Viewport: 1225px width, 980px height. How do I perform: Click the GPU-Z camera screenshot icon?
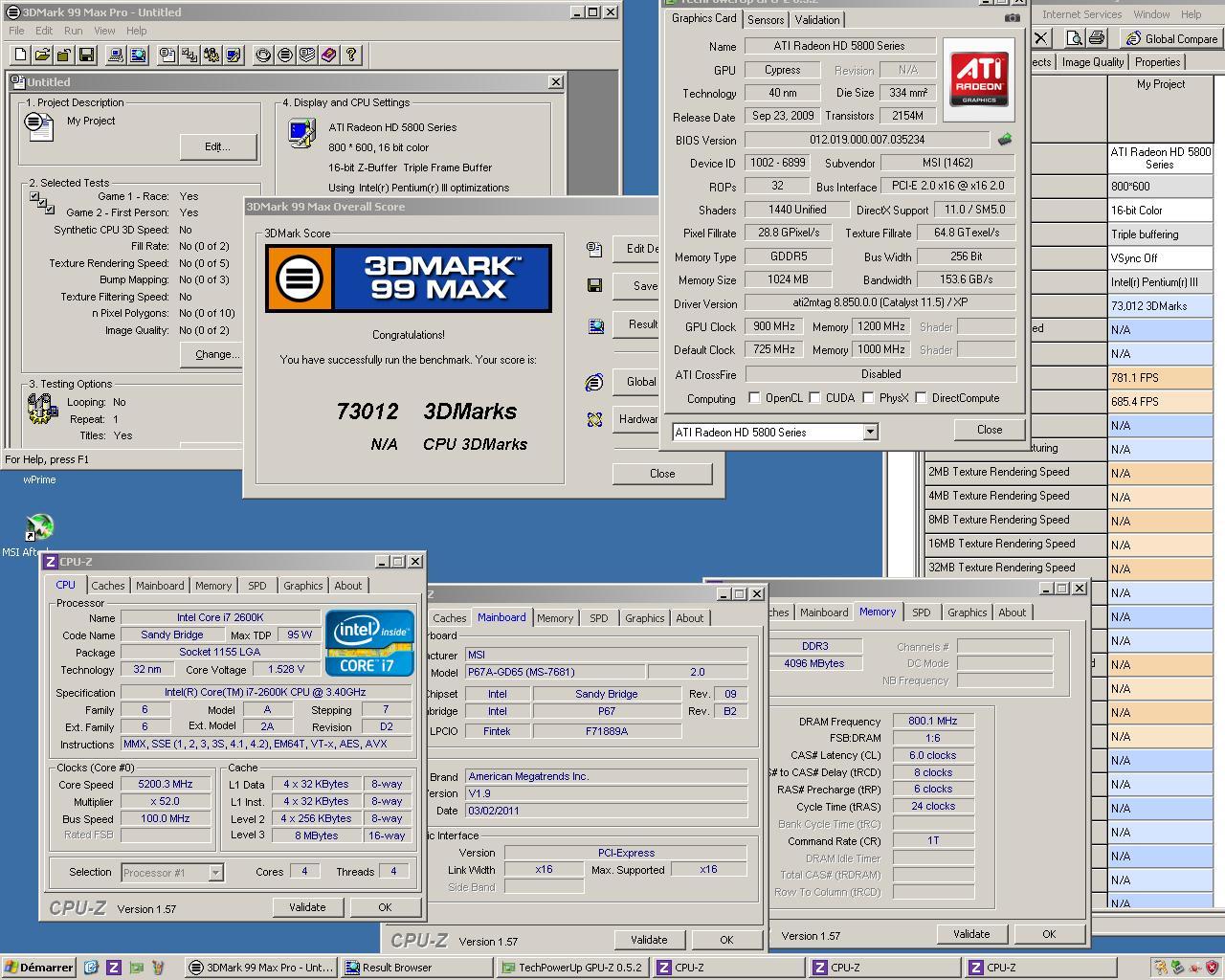(1012, 18)
